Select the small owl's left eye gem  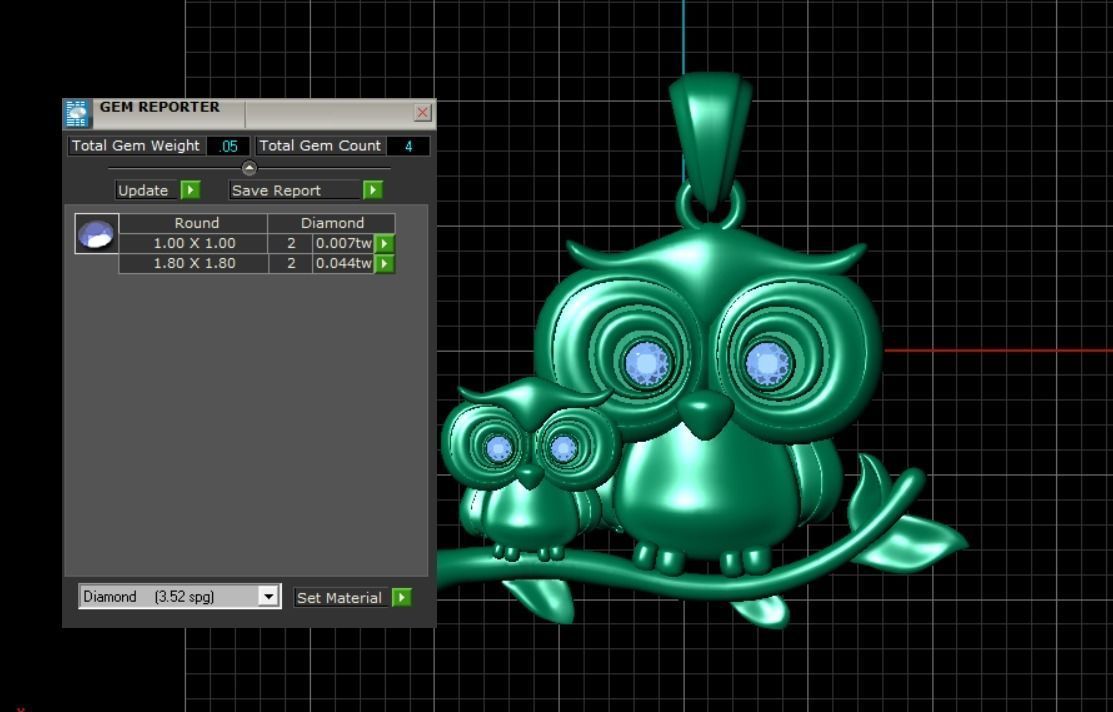click(499, 449)
